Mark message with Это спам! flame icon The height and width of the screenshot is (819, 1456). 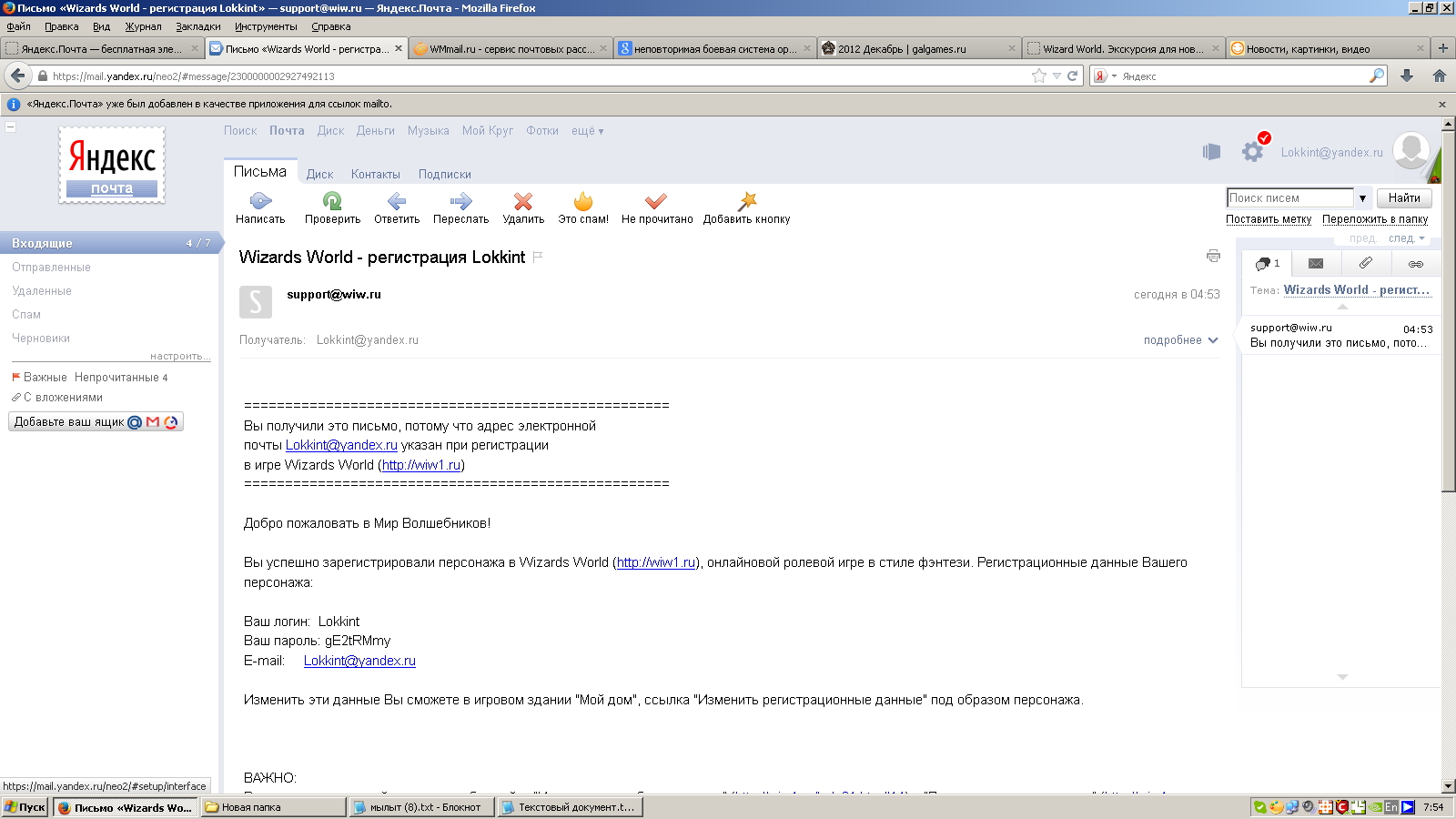(583, 201)
